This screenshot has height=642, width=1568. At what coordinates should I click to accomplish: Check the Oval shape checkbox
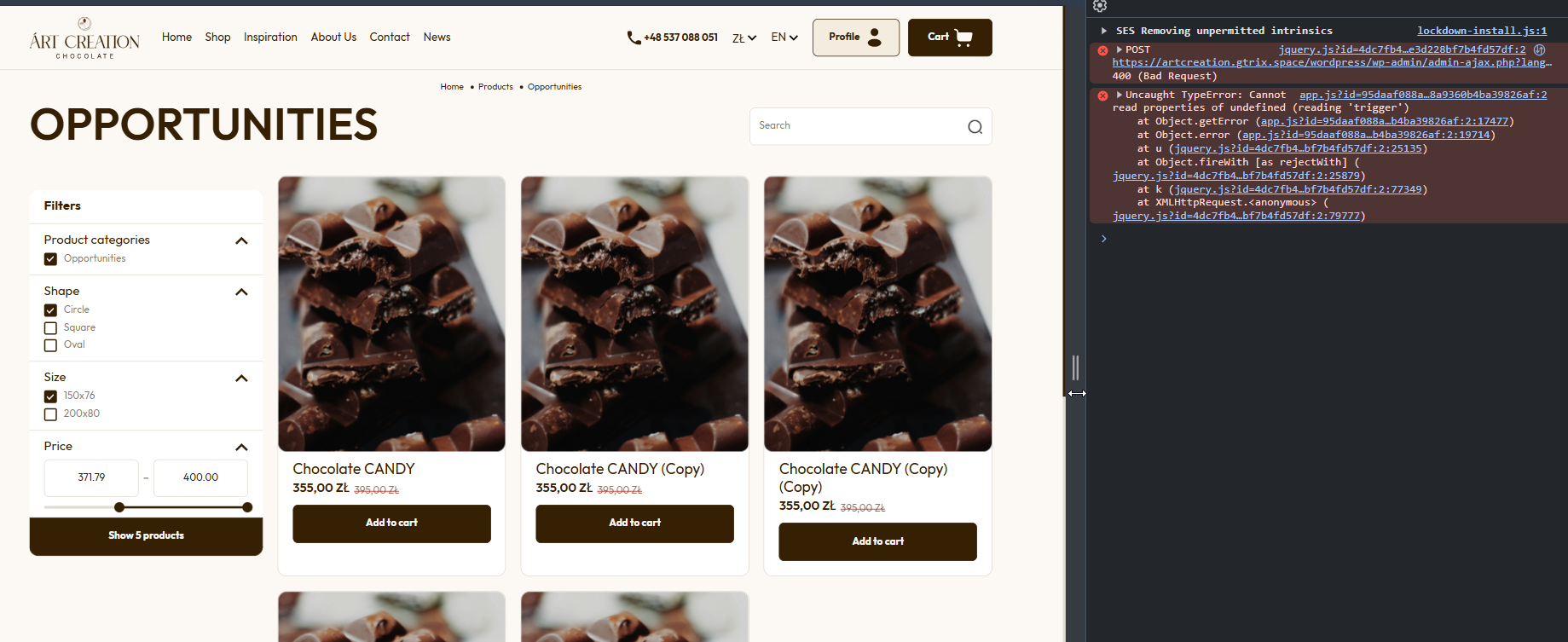pyautogui.click(x=50, y=345)
